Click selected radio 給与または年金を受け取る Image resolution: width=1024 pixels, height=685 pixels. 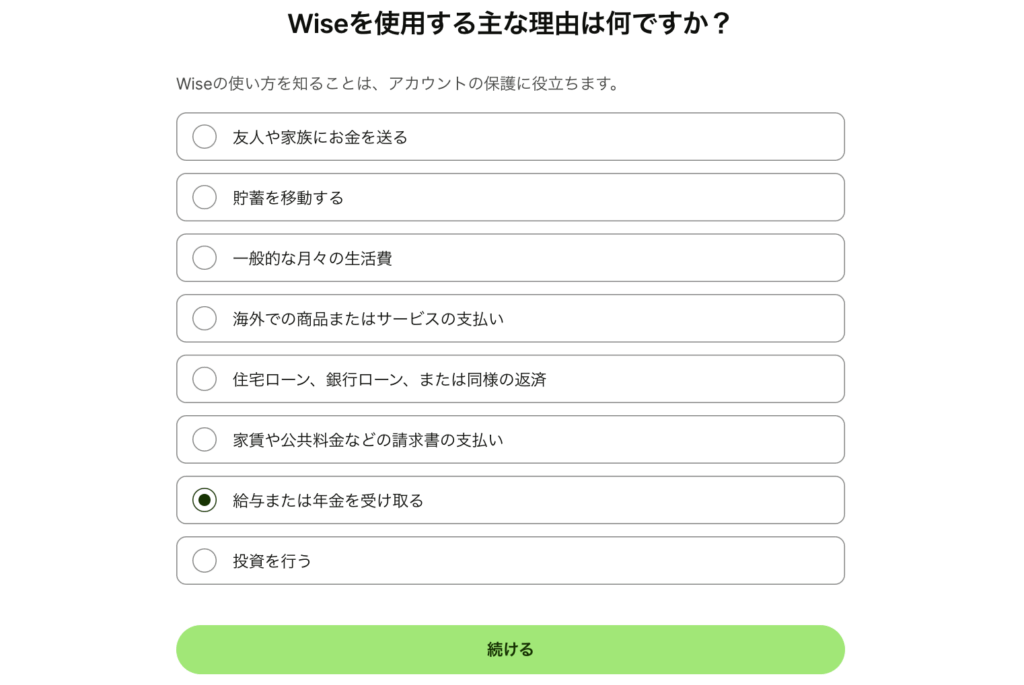pos(204,500)
